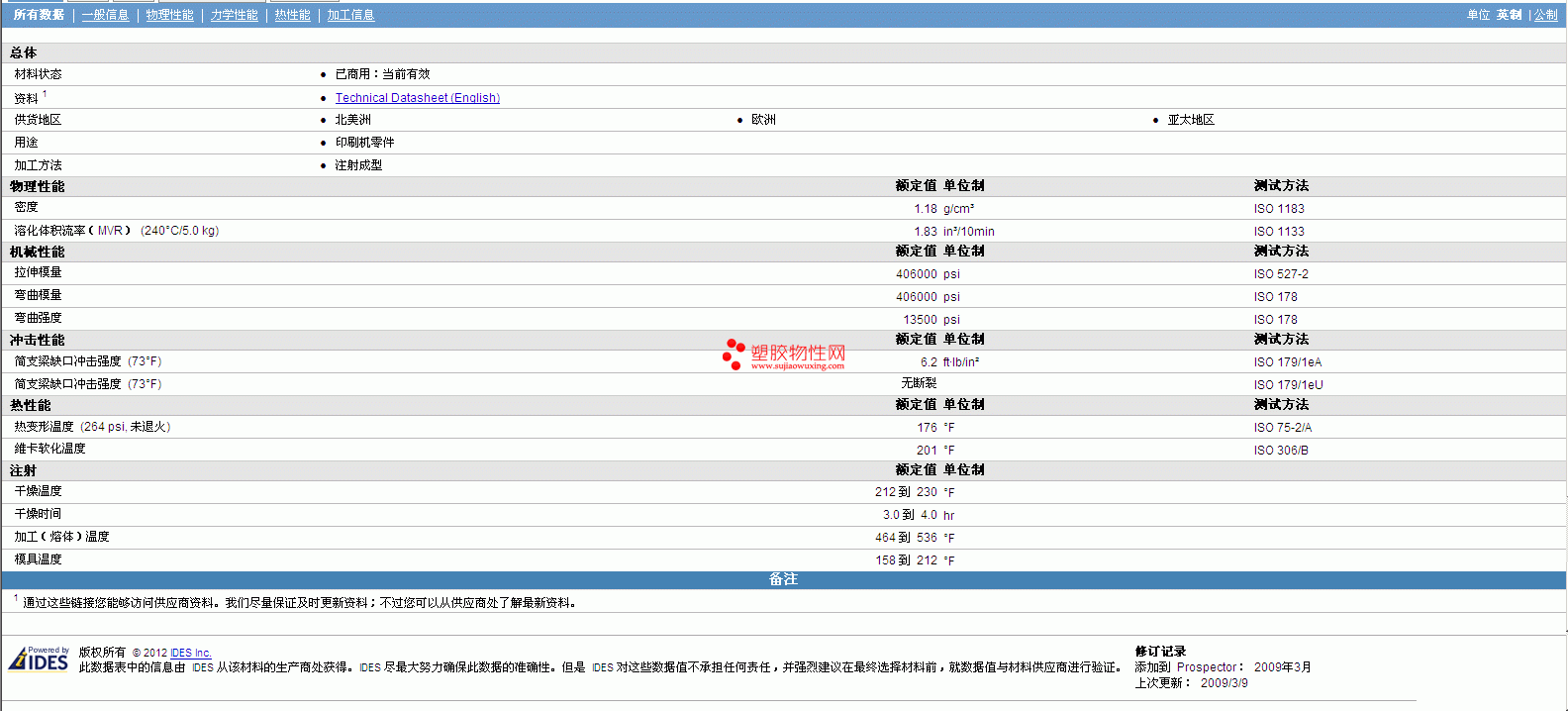The width and height of the screenshot is (1568, 711).
Task: Click the melt volume rate value 1.83
Action: tap(925, 232)
